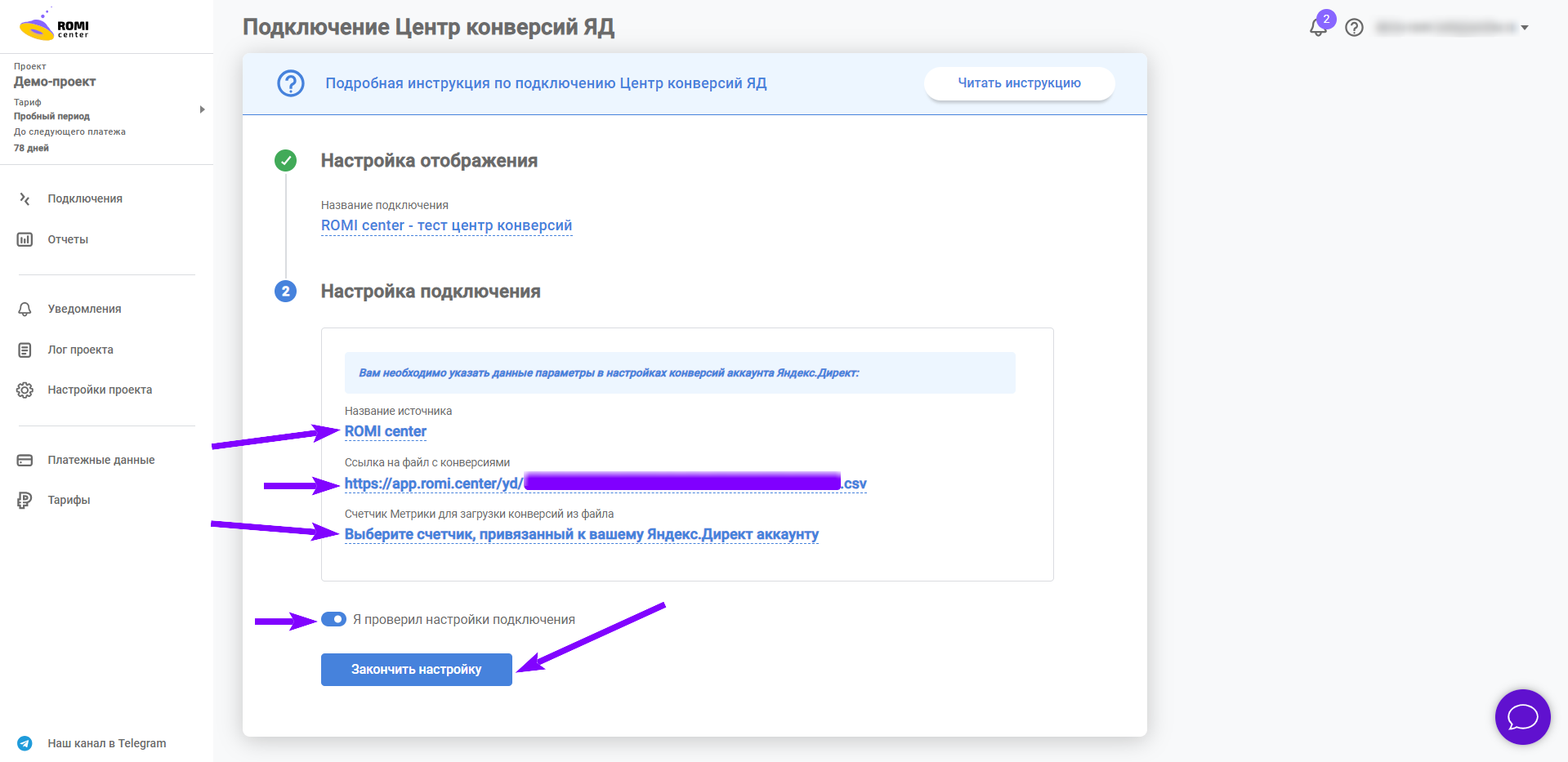
Task: Click the Отчеты chart icon
Action: 25,239
